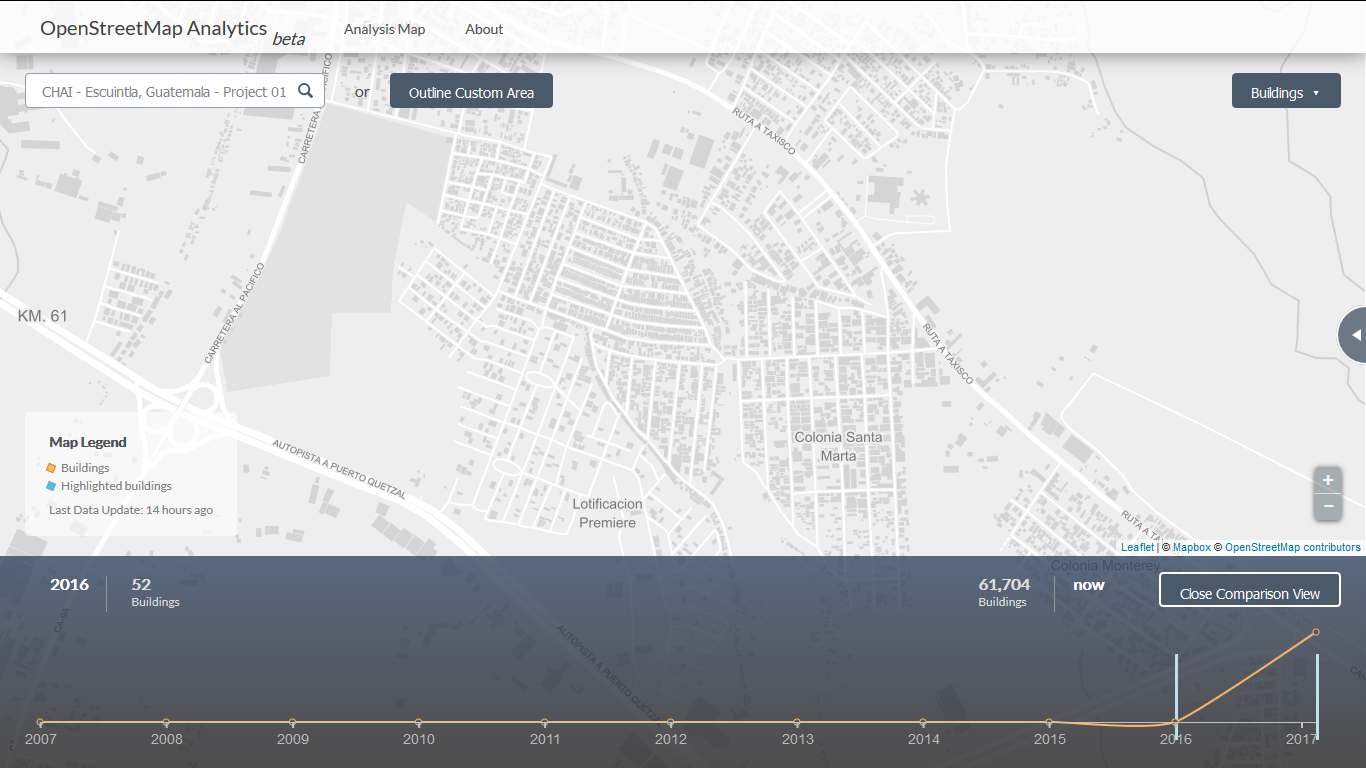Click the blue Highlighted buildings legend swatch
Image resolution: width=1366 pixels, height=768 pixels.
tap(51, 486)
